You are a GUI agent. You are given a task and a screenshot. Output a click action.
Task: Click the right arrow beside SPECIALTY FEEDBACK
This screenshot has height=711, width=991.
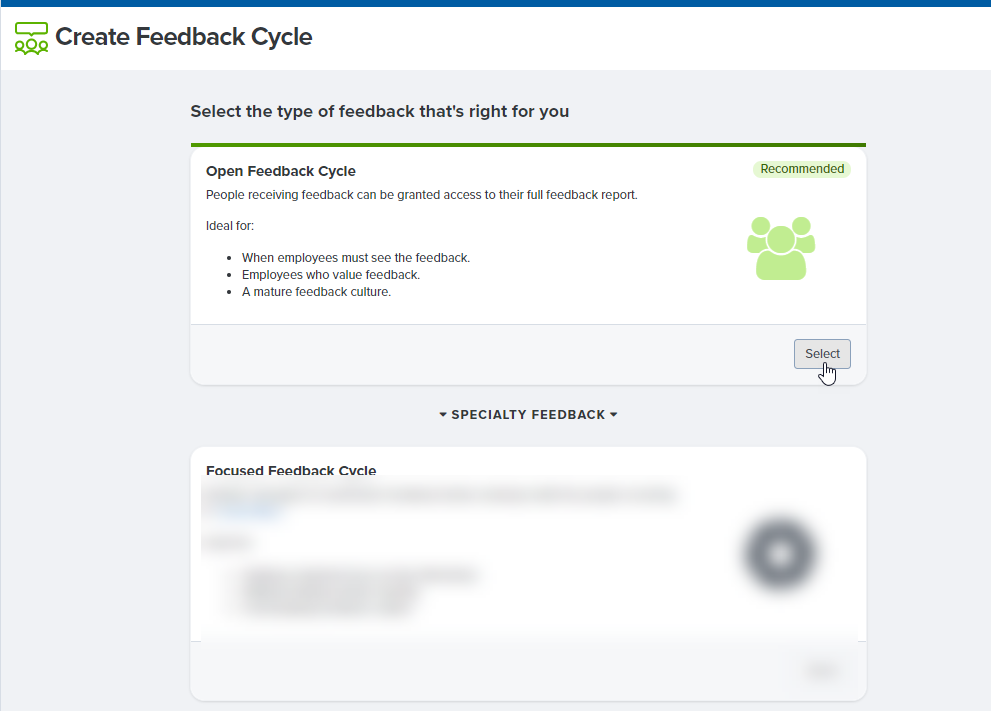(613, 415)
